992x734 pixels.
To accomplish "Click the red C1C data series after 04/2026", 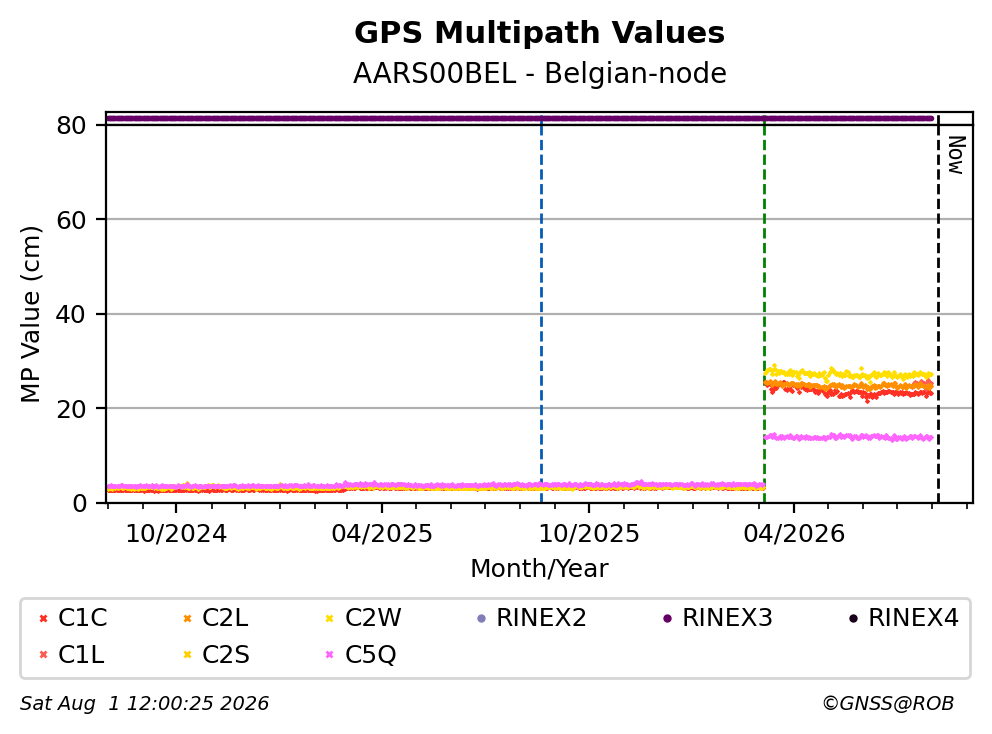I will pos(848,393).
